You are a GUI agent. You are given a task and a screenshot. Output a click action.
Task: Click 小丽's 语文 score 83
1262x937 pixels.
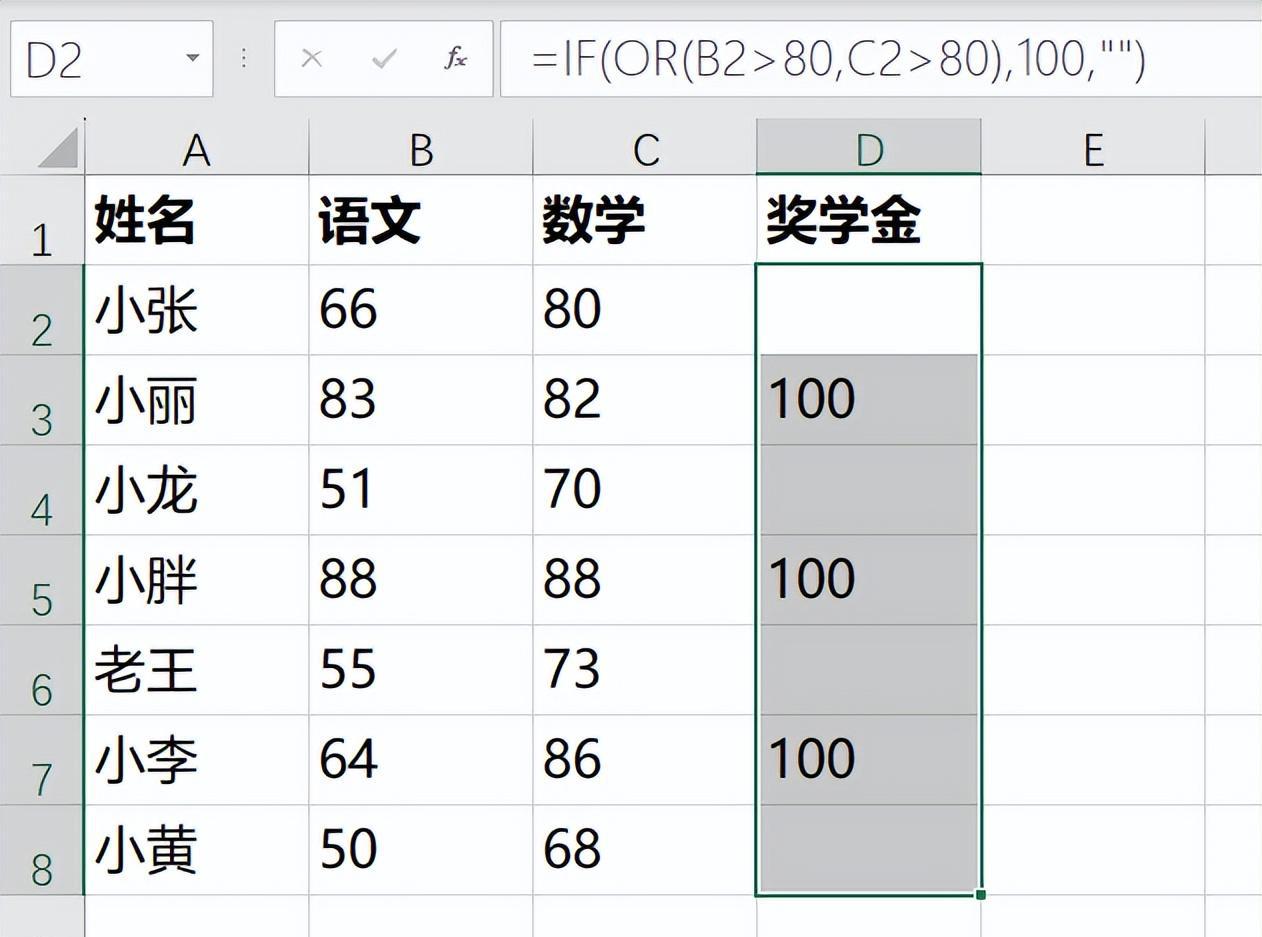pos(421,400)
